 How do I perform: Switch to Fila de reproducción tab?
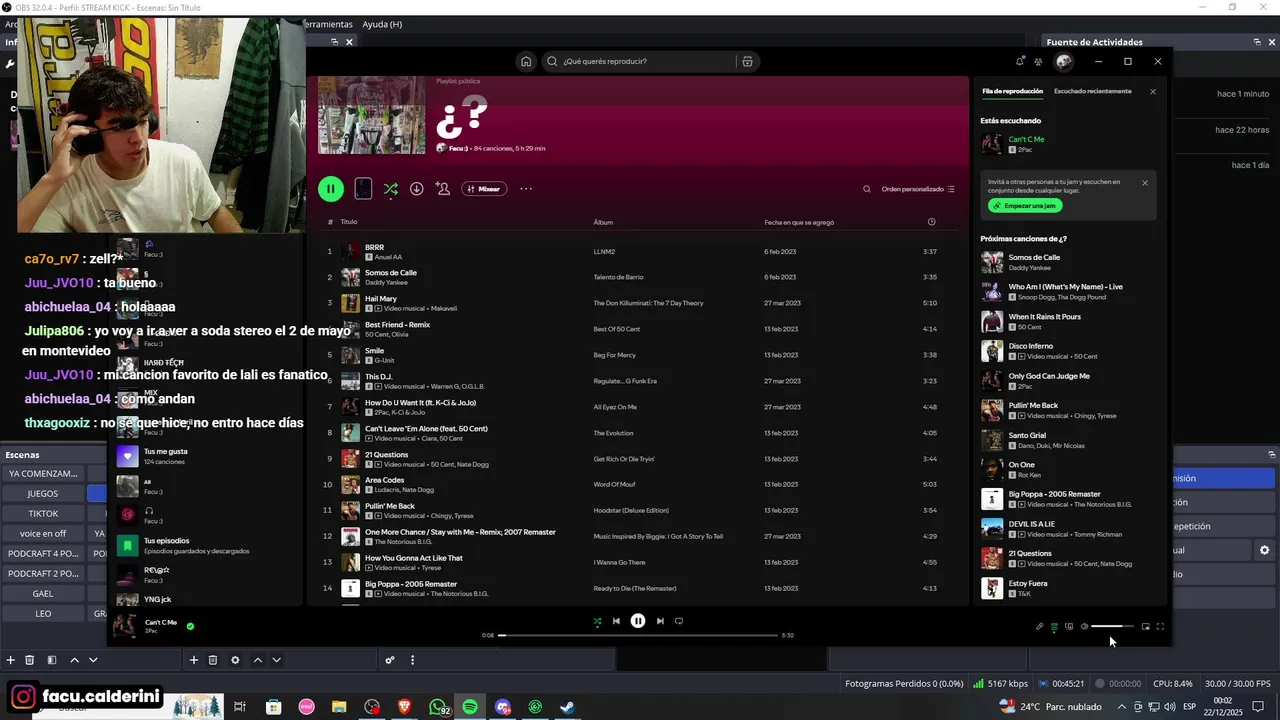[1012, 91]
